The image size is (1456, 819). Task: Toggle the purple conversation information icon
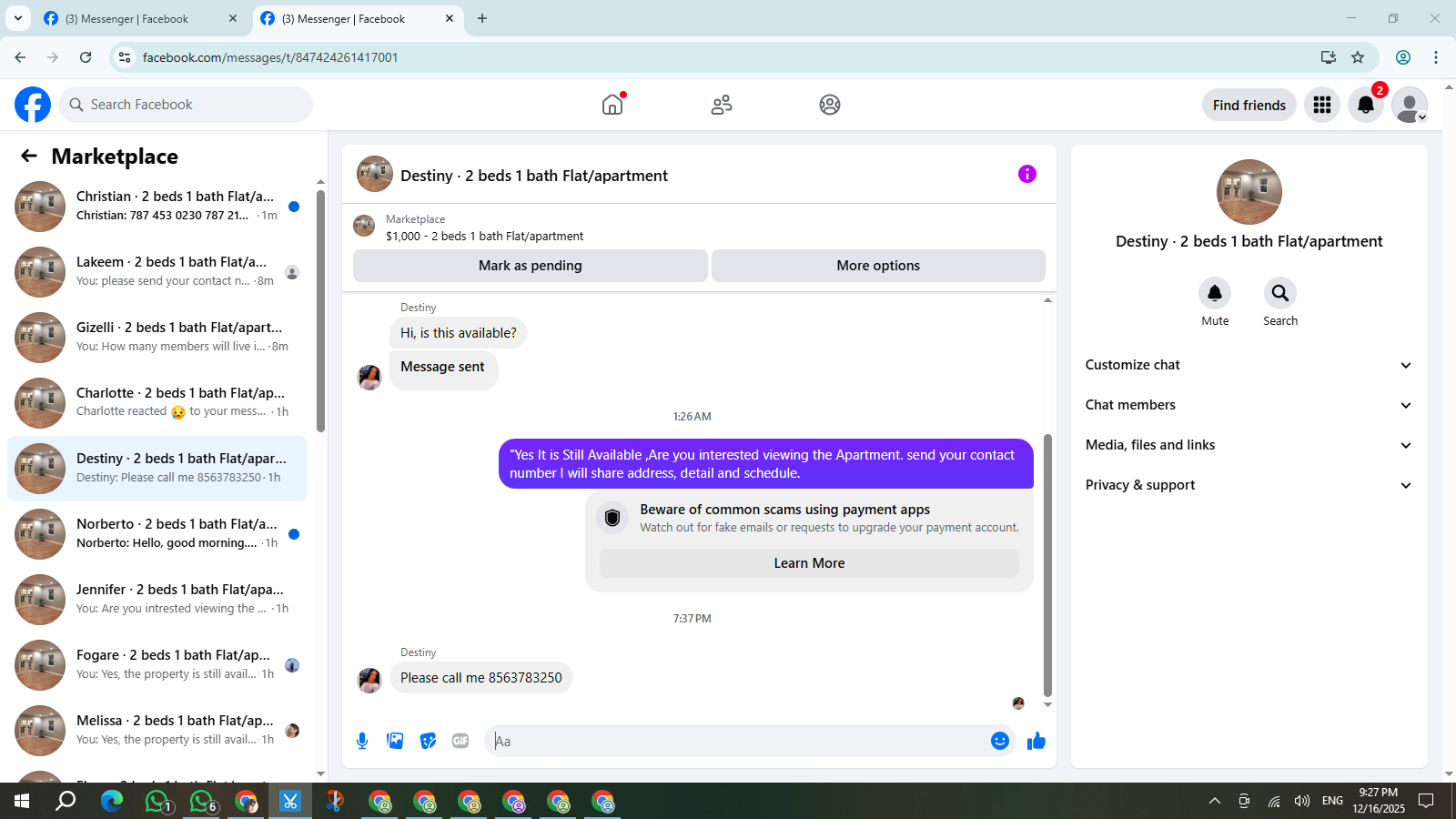[x=1027, y=174]
